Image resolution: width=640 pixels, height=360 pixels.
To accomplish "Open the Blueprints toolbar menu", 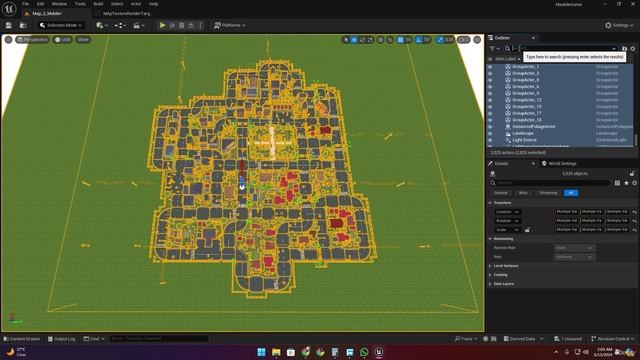I will [x=120, y=25].
